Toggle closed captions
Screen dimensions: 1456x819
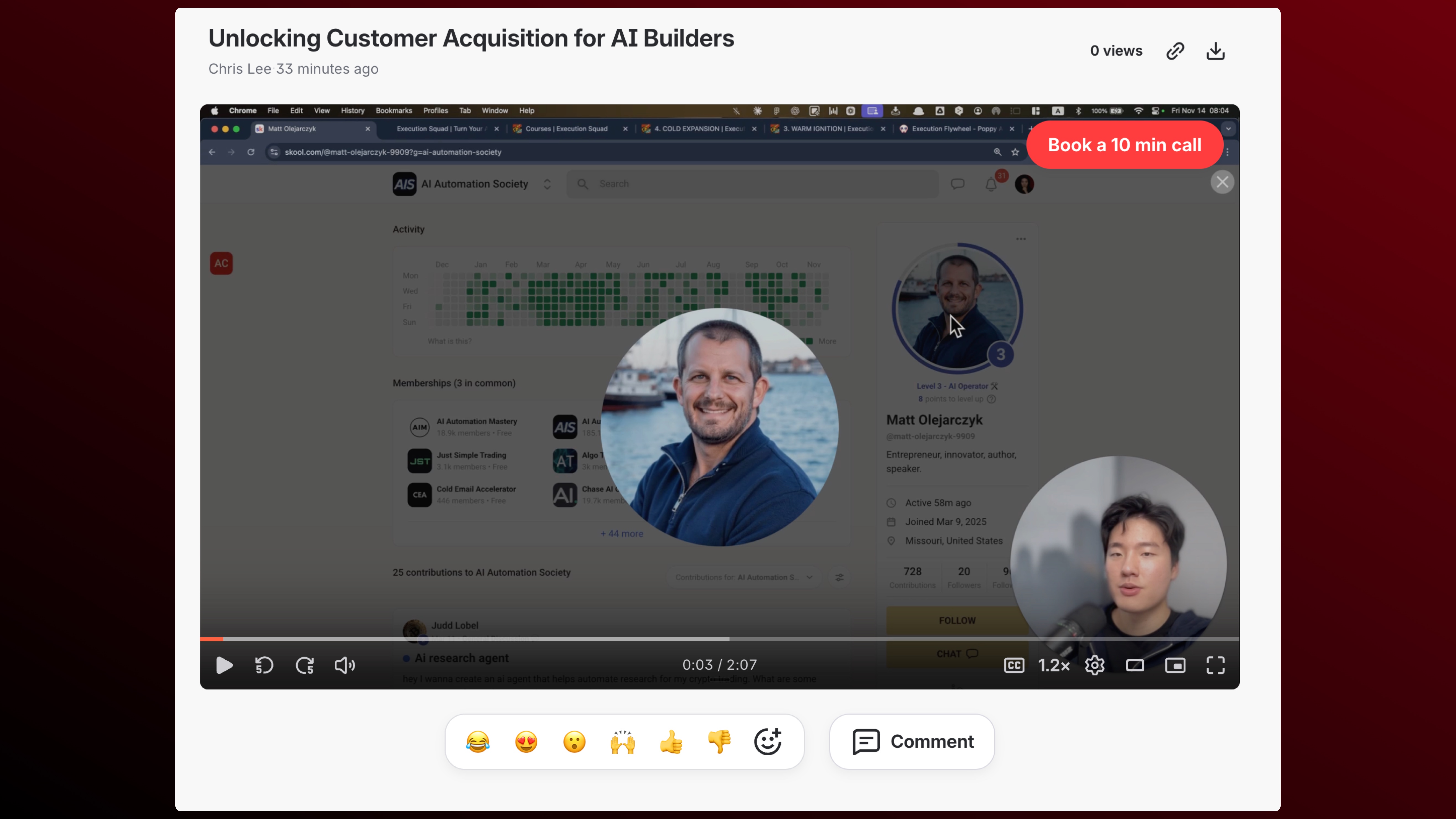tap(1014, 665)
